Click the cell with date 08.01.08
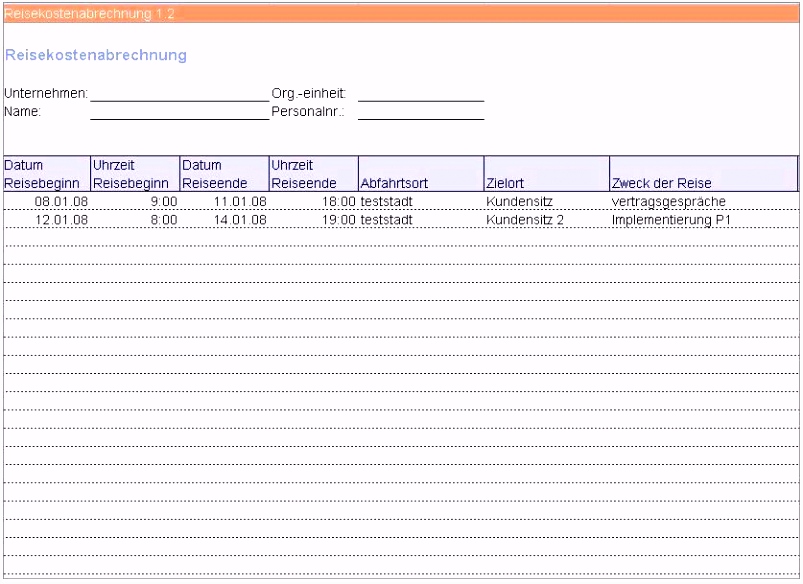Screen dimensions: 803x584 (x=47, y=201)
